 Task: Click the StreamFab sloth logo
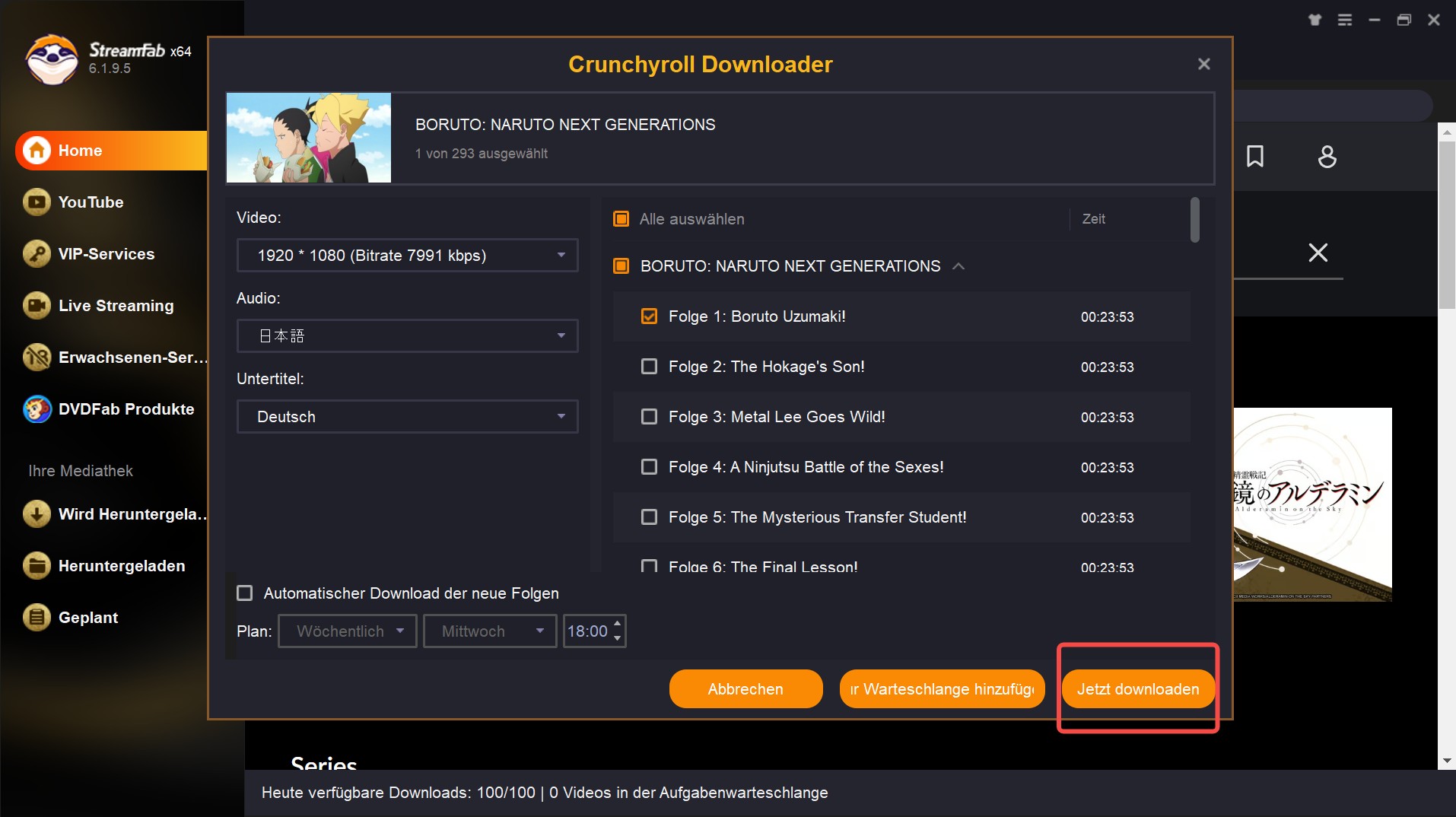pyautogui.click(x=52, y=59)
